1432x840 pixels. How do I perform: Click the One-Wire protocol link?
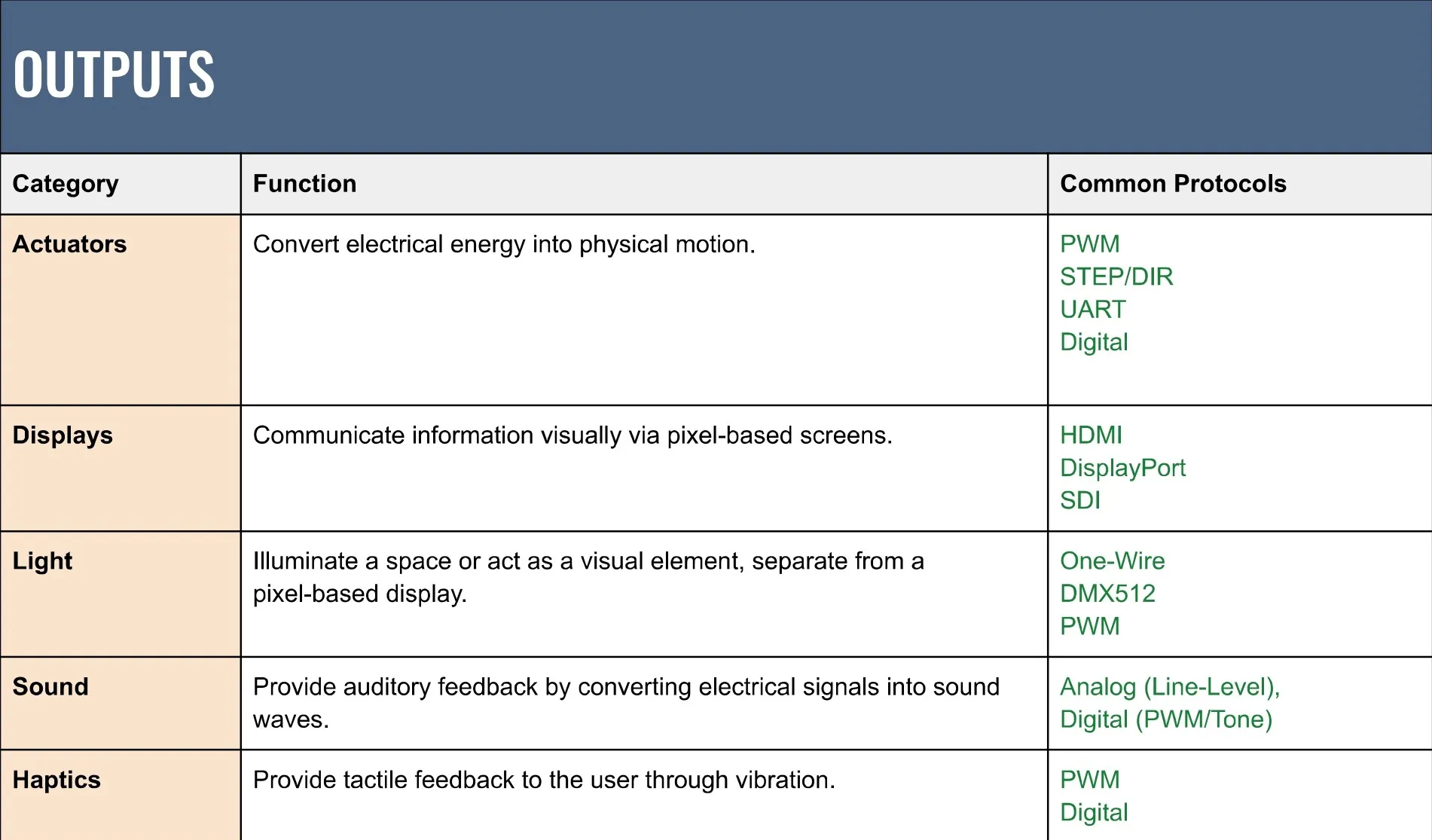[1112, 561]
